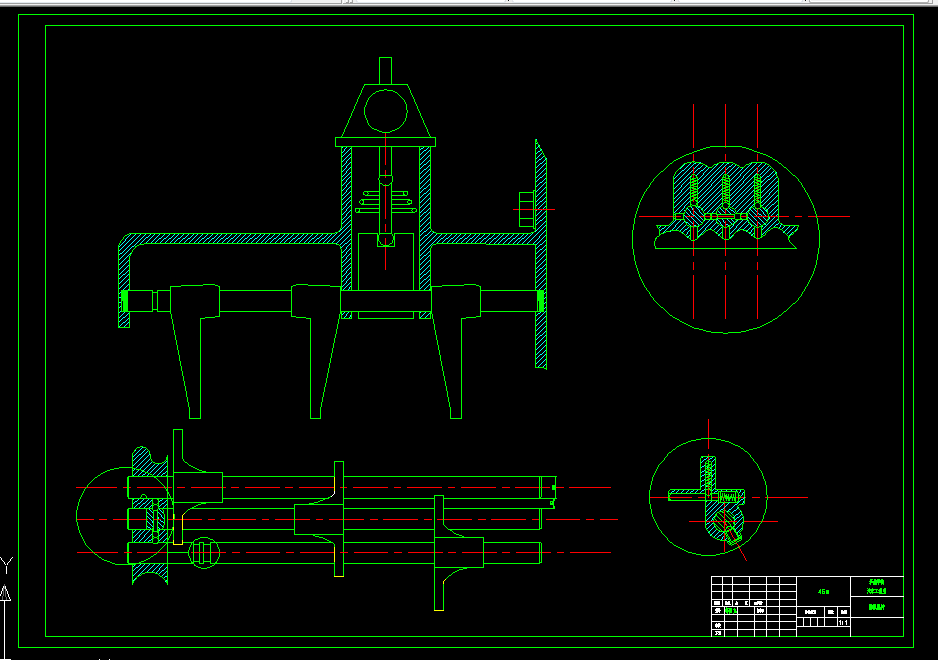Select the hex bolt head near the right wall

tap(526, 209)
